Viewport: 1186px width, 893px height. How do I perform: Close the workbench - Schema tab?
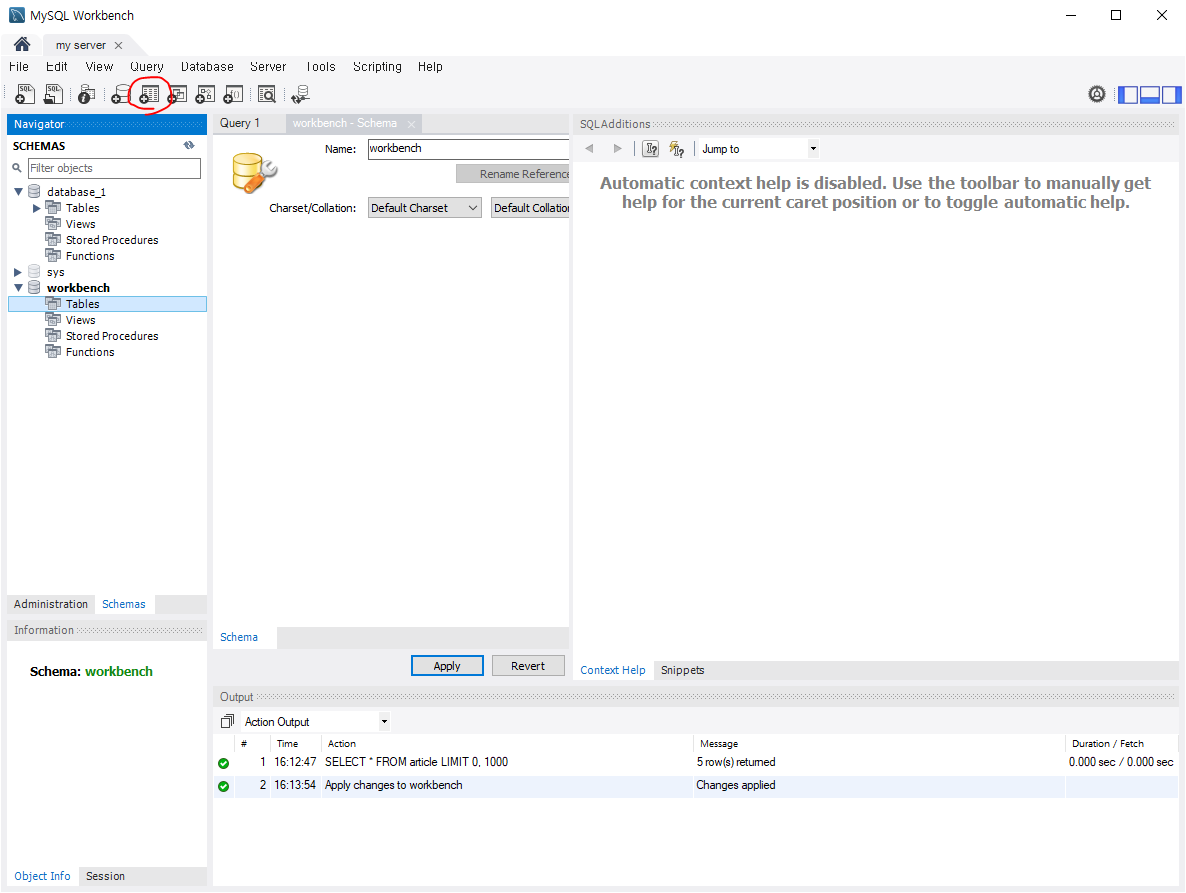click(411, 124)
